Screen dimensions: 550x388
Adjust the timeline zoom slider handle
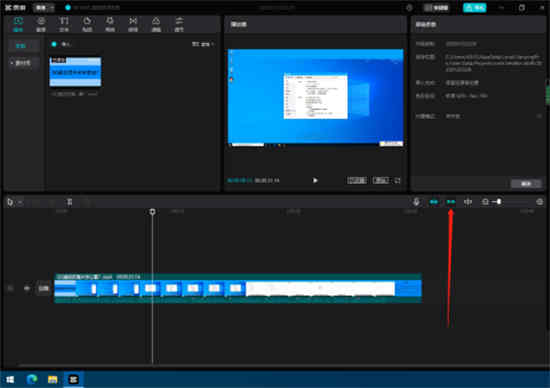[x=499, y=202]
